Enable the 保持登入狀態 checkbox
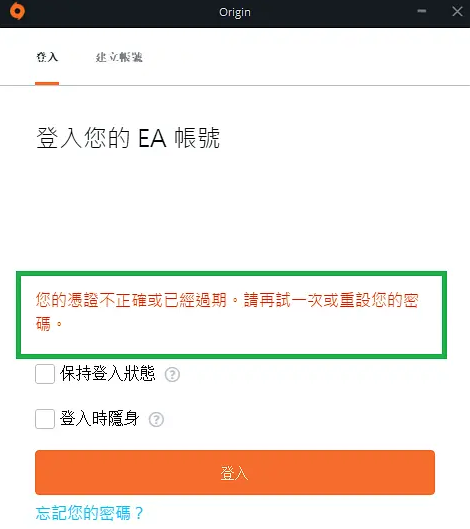This screenshot has width=470, height=529. (x=45, y=374)
